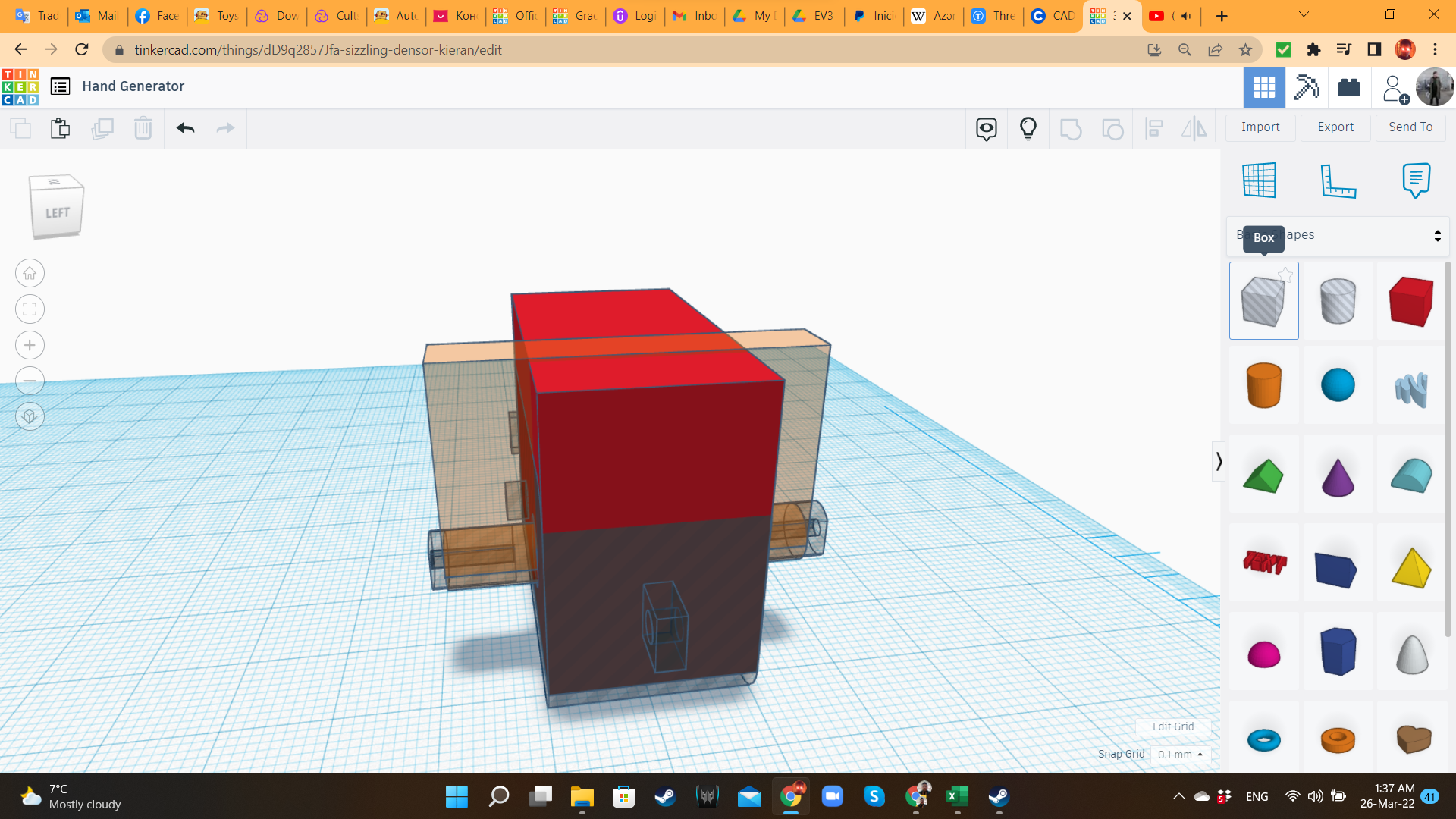Click the LEFT face of view cube
The height and width of the screenshot is (819, 1456).
click(57, 213)
